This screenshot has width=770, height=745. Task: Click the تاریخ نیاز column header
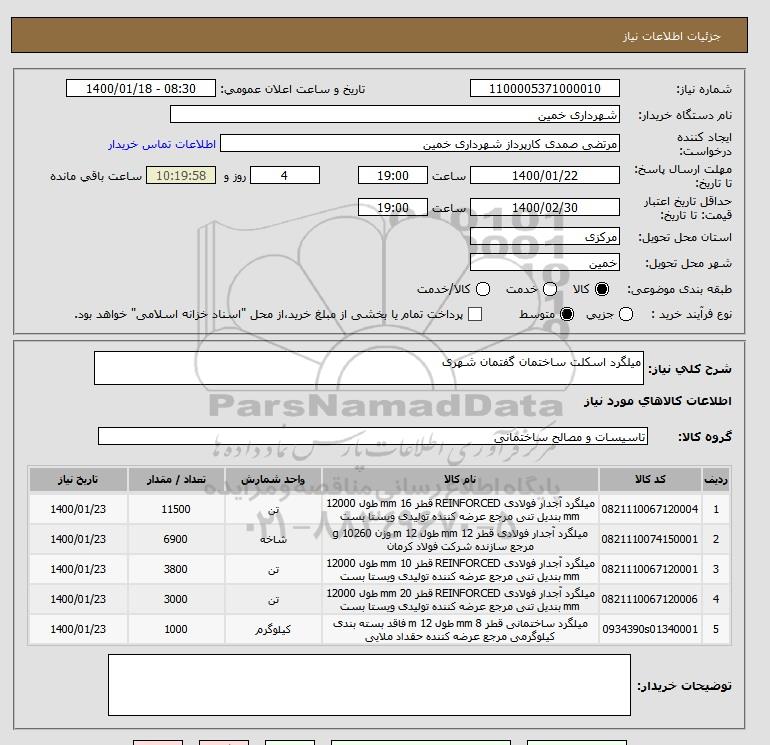pos(78,479)
